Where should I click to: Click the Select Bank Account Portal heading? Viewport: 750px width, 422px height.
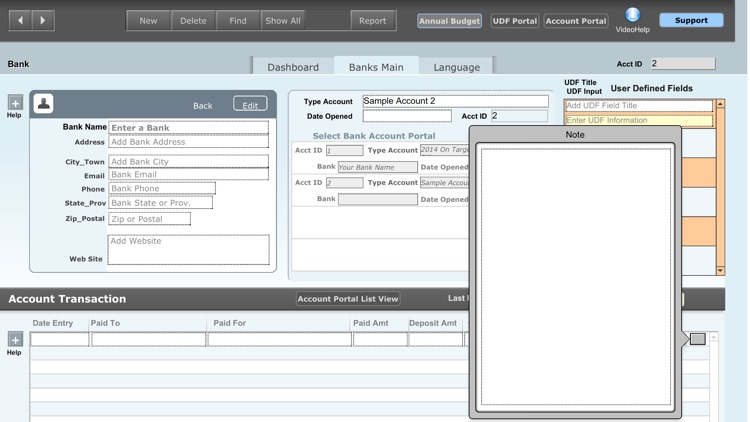pyautogui.click(x=374, y=136)
